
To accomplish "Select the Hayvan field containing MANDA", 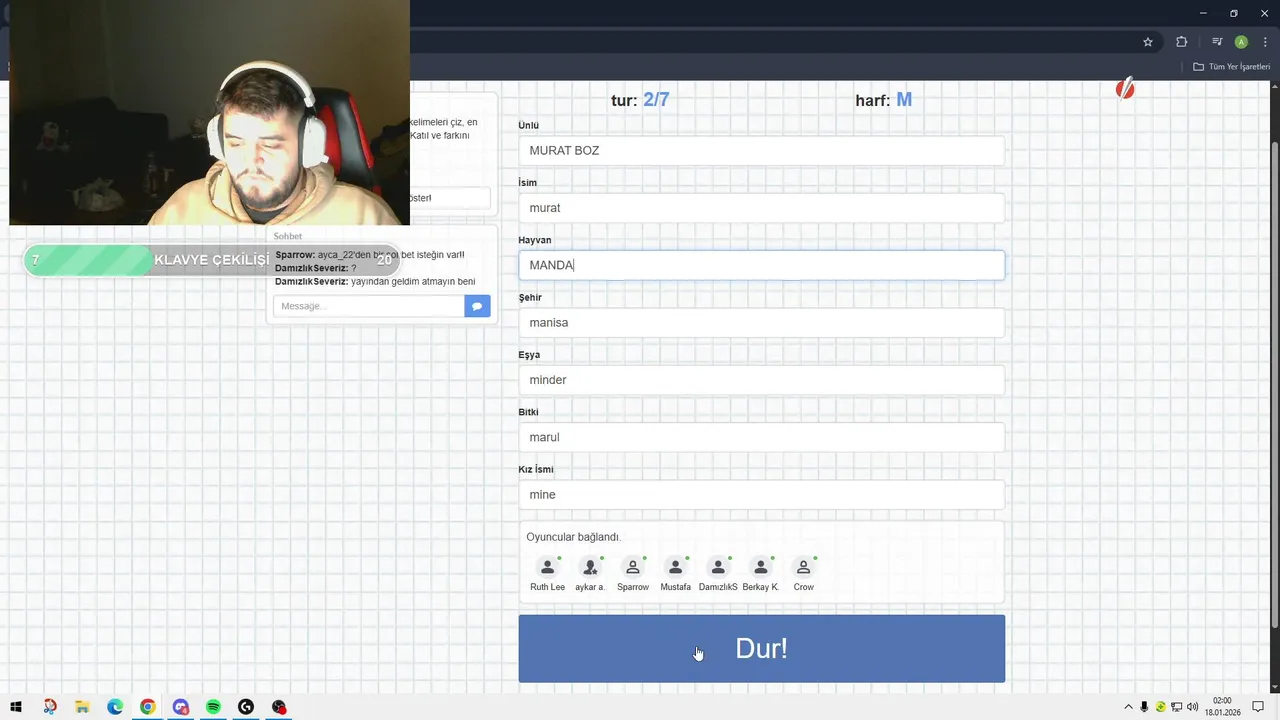I will (x=761, y=265).
